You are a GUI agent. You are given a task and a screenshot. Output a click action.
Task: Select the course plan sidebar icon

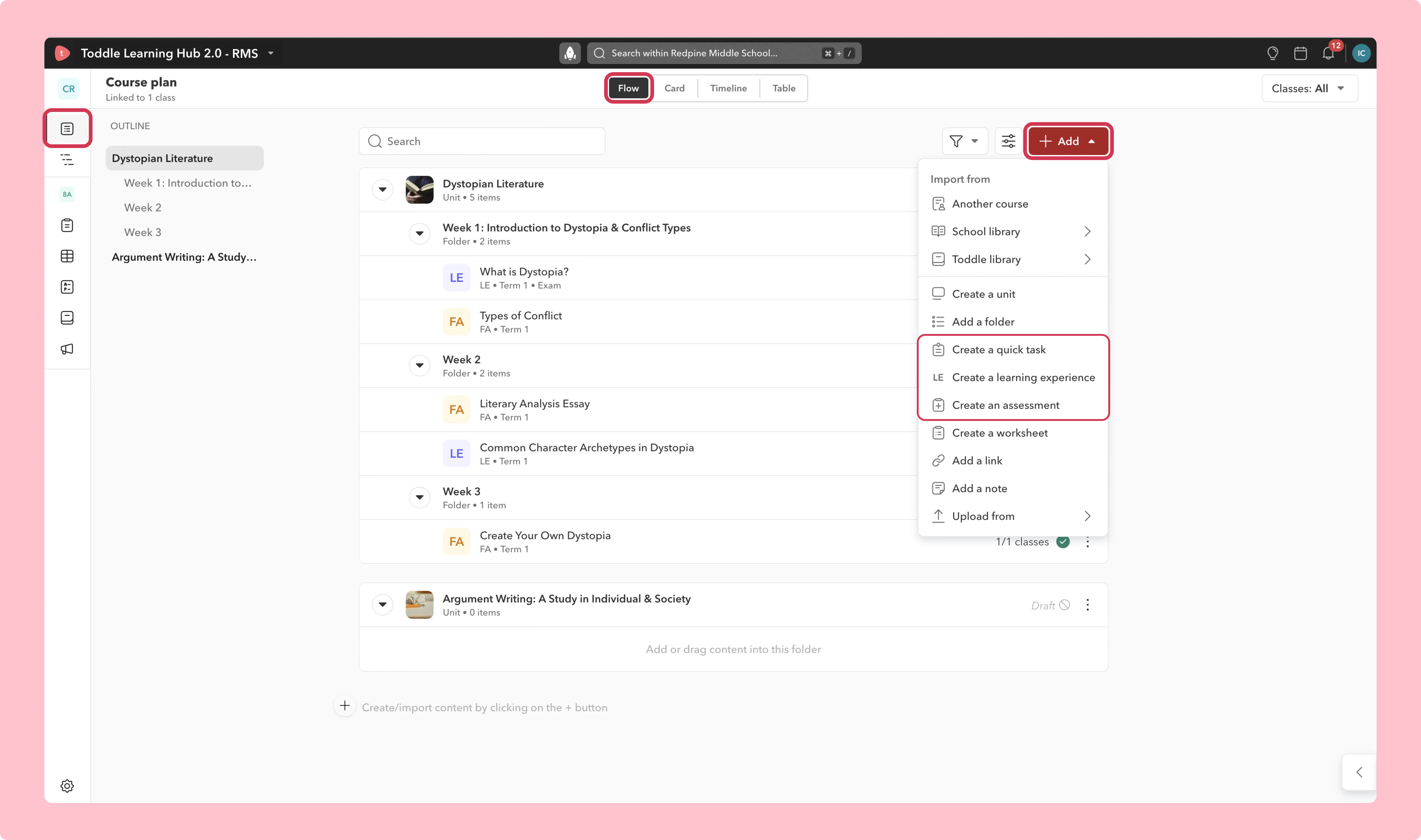67,129
